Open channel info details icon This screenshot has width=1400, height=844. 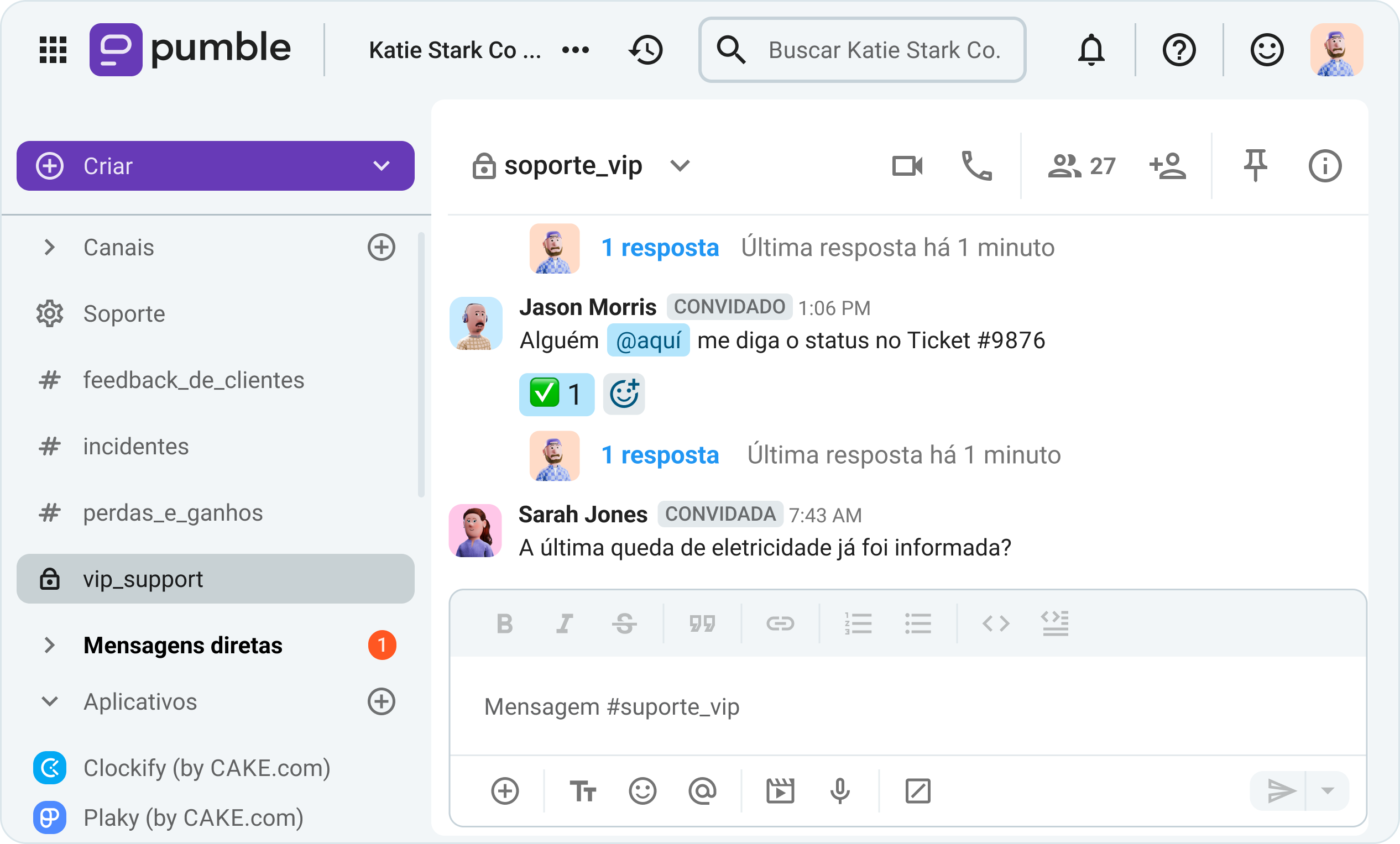pyautogui.click(x=1324, y=166)
